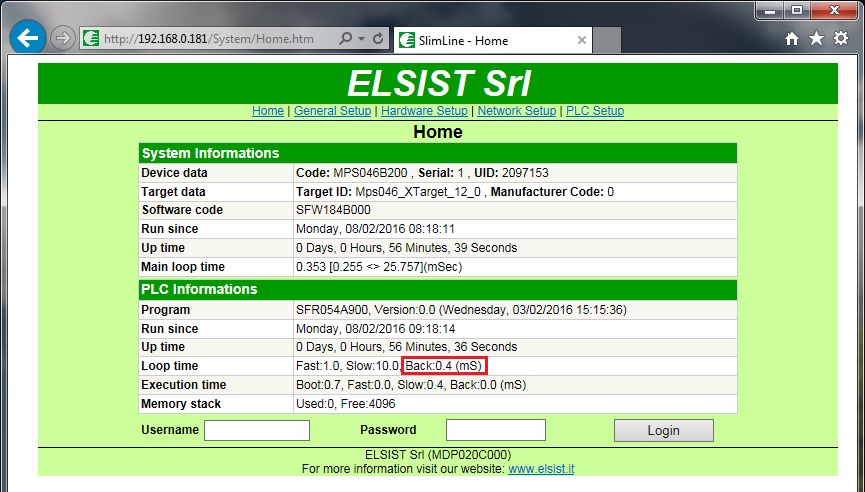Maximize the browser window
Image resolution: width=865 pixels, height=492 pixels.
[797, 10]
